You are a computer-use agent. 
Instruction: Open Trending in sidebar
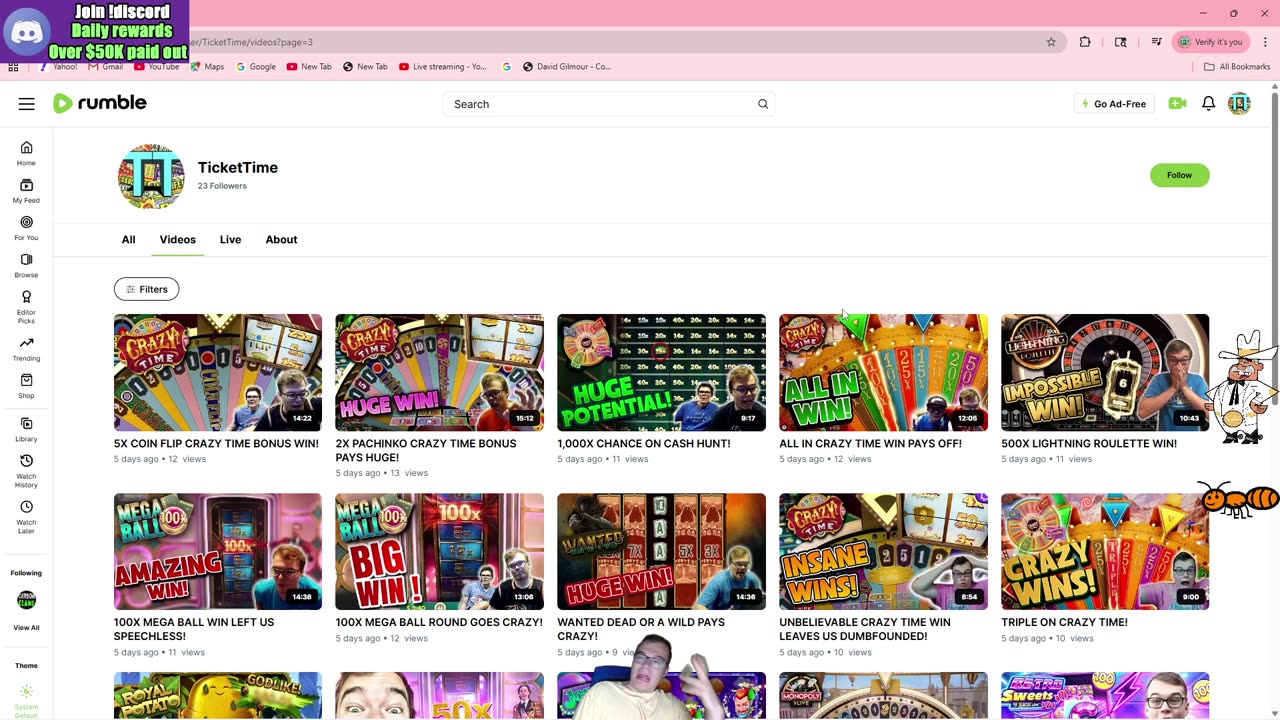[26, 348]
